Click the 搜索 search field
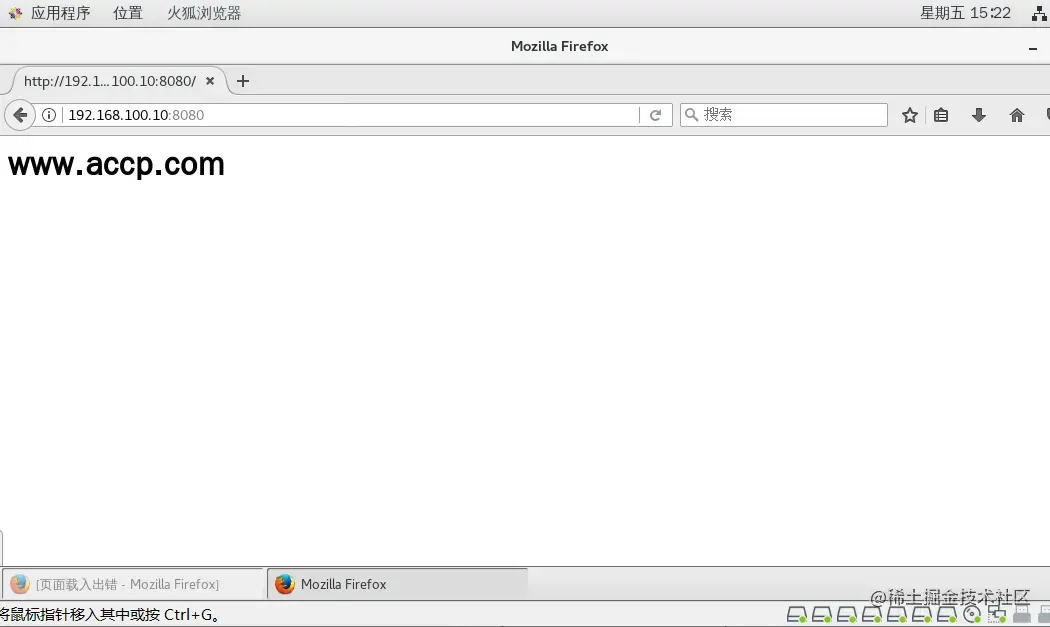Screen dimensions: 1050x627 [783, 115]
